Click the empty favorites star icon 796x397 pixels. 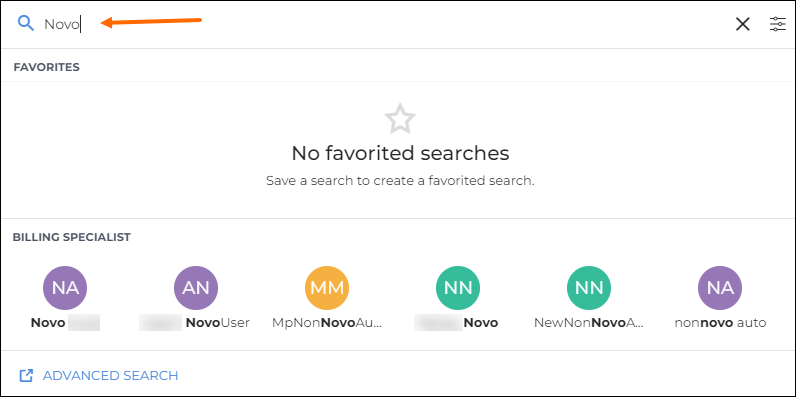(400, 119)
